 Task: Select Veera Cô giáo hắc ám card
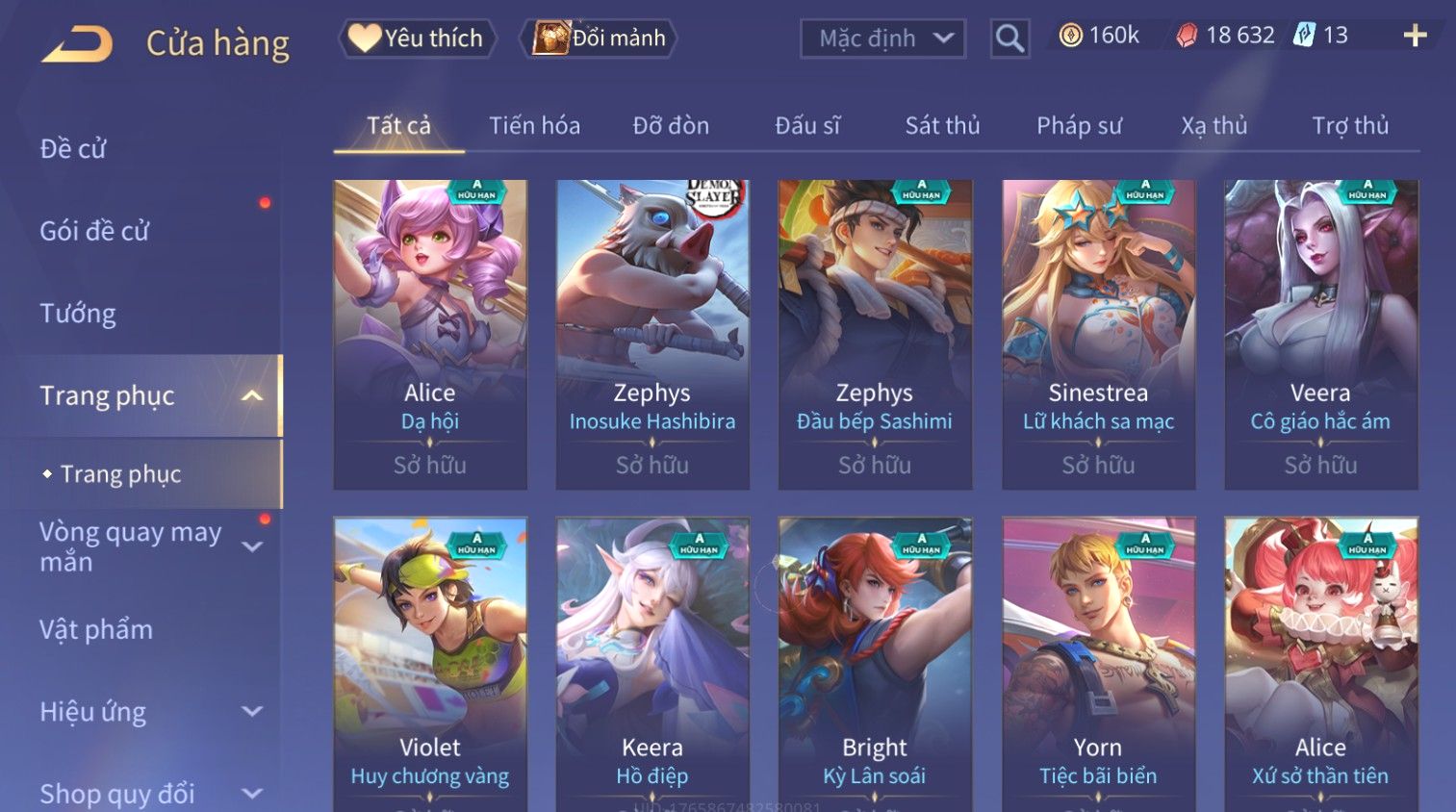click(1320, 335)
